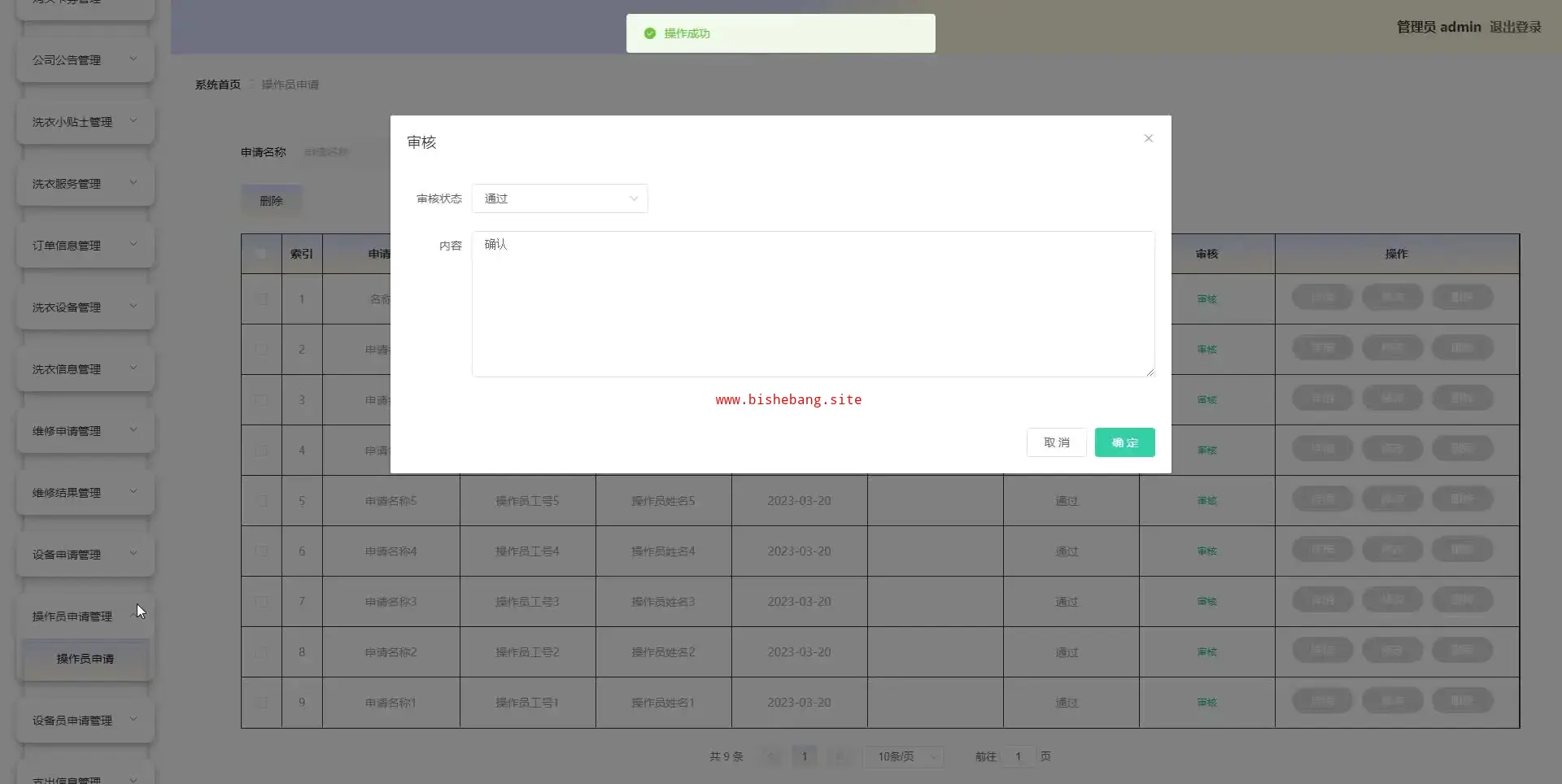The image size is (1562, 784).
Task: Focus the 申请名称 search field
Action: tap(342, 152)
